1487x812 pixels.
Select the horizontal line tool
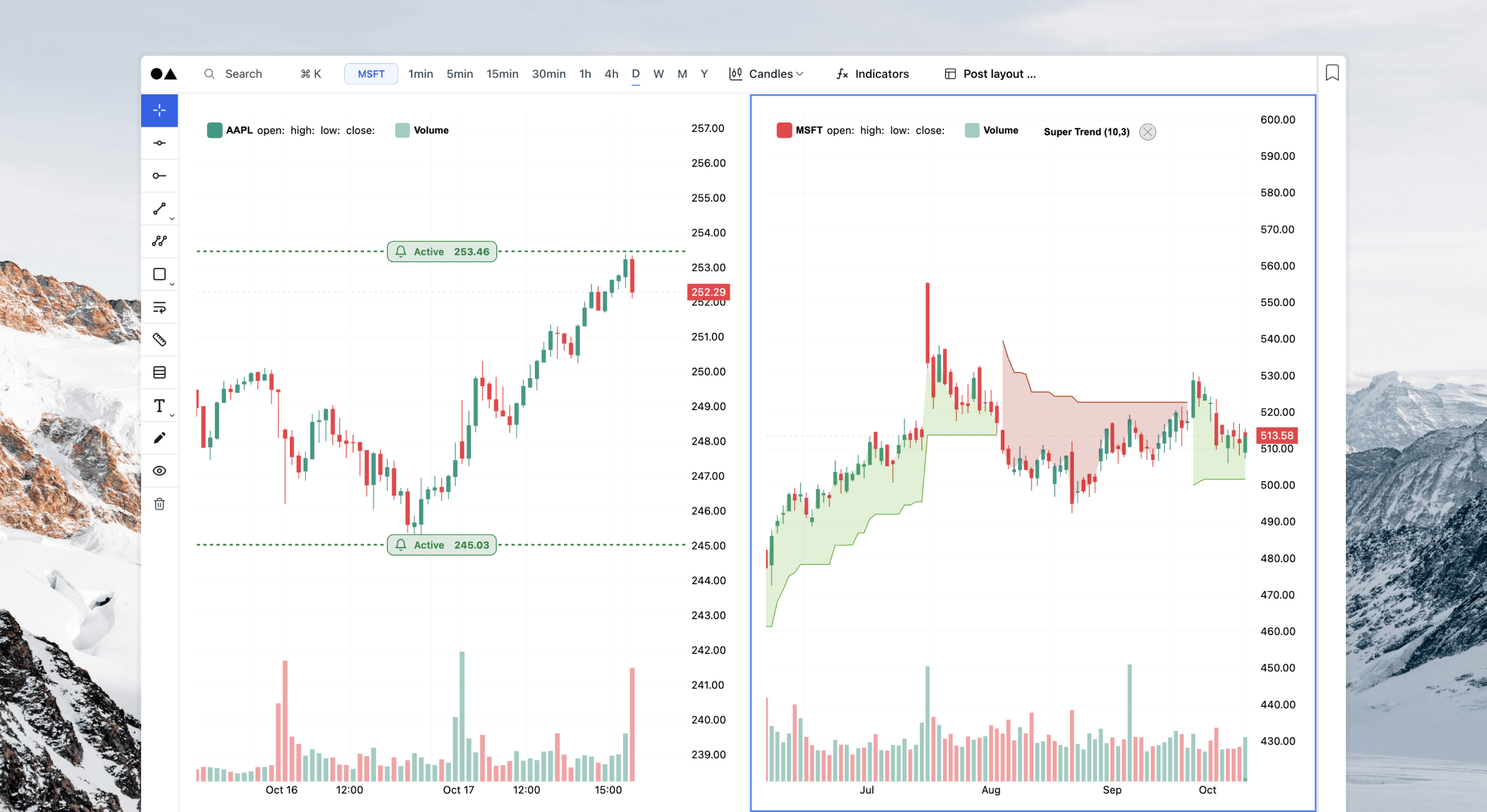click(160, 142)
